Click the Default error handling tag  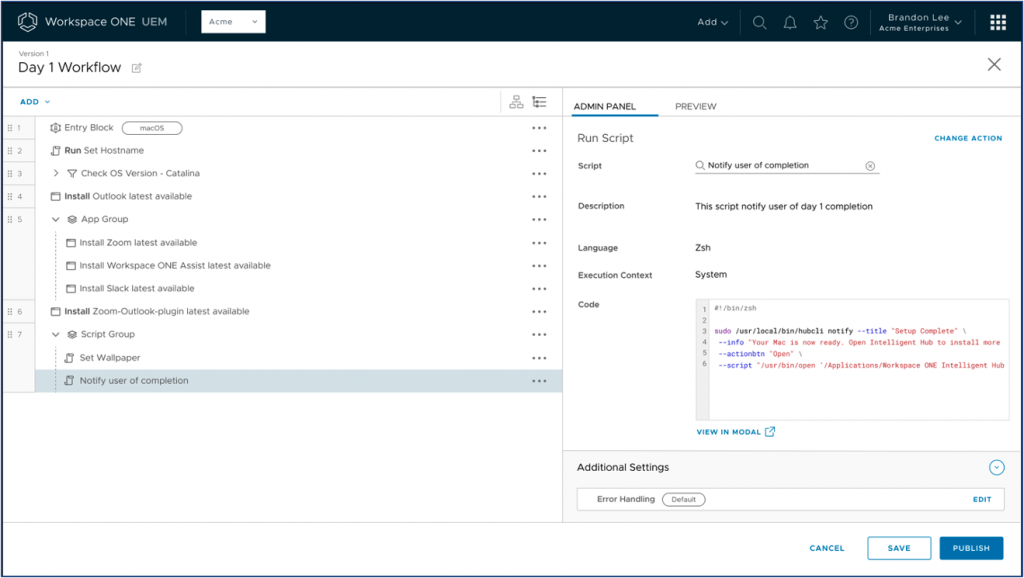[684, 500]
